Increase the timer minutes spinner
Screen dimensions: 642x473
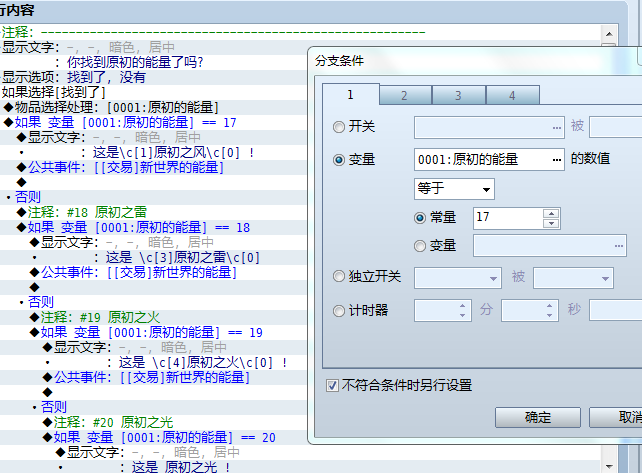click(462, 306)
